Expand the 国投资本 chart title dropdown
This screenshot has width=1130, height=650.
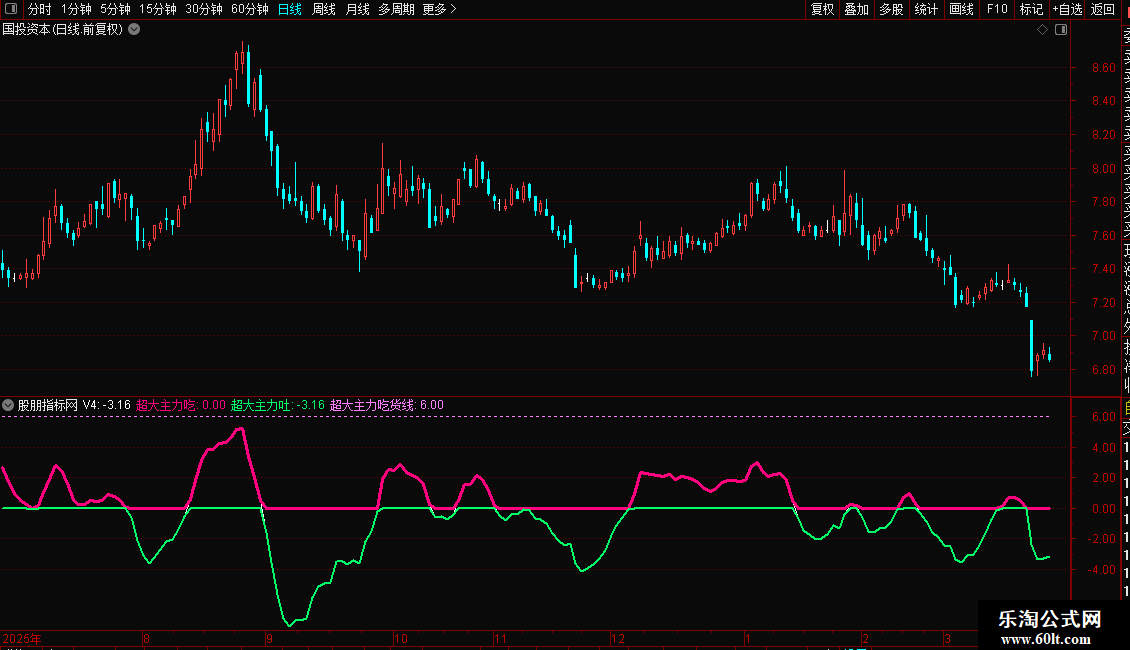pos(134,30)
